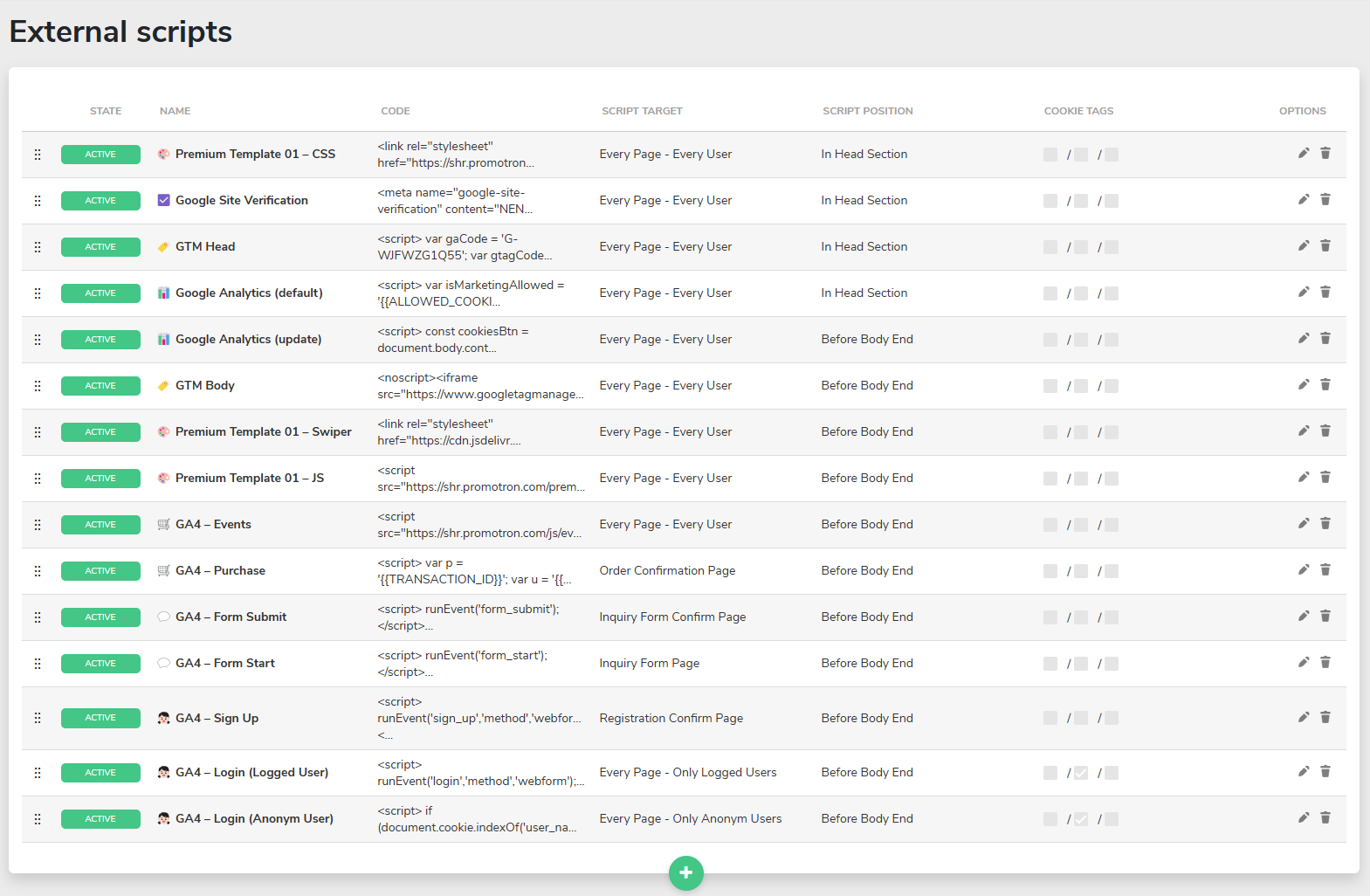Delete the Premium Template 01 – CSS script
This screenshot has width=1370, height=896.
click(x=1325, y=153)
